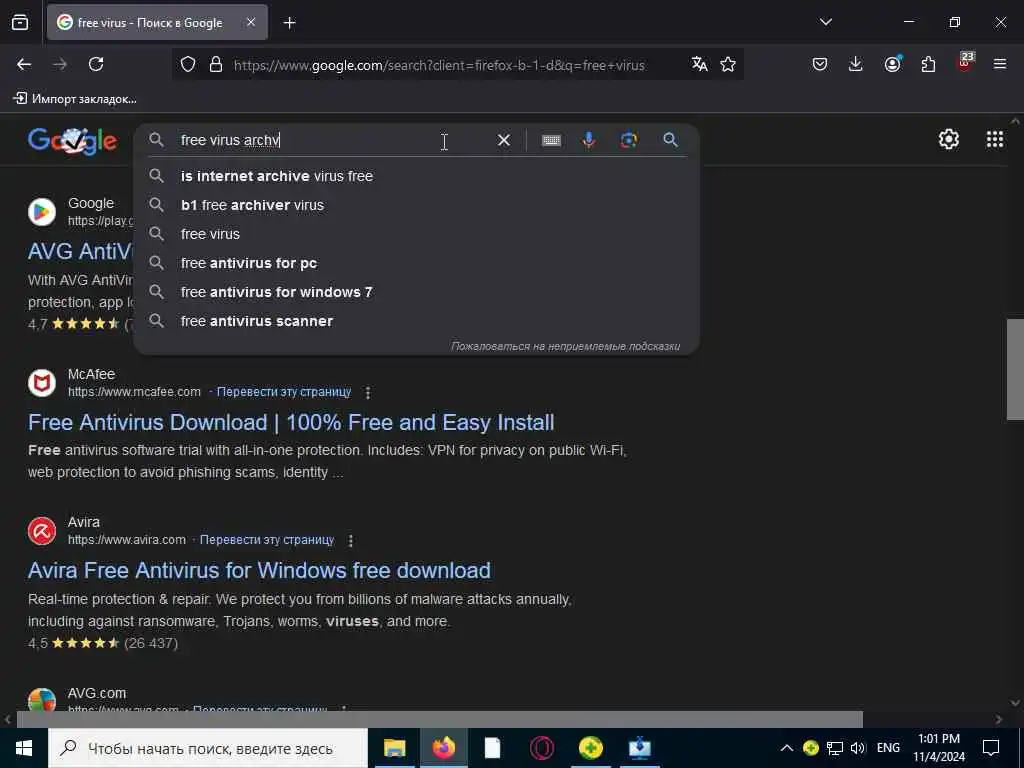This screenshot has height=768, width=1024.
Task: Open the Firefox tab manager icon
Action: pyautogui.click(x=20, y=23)
